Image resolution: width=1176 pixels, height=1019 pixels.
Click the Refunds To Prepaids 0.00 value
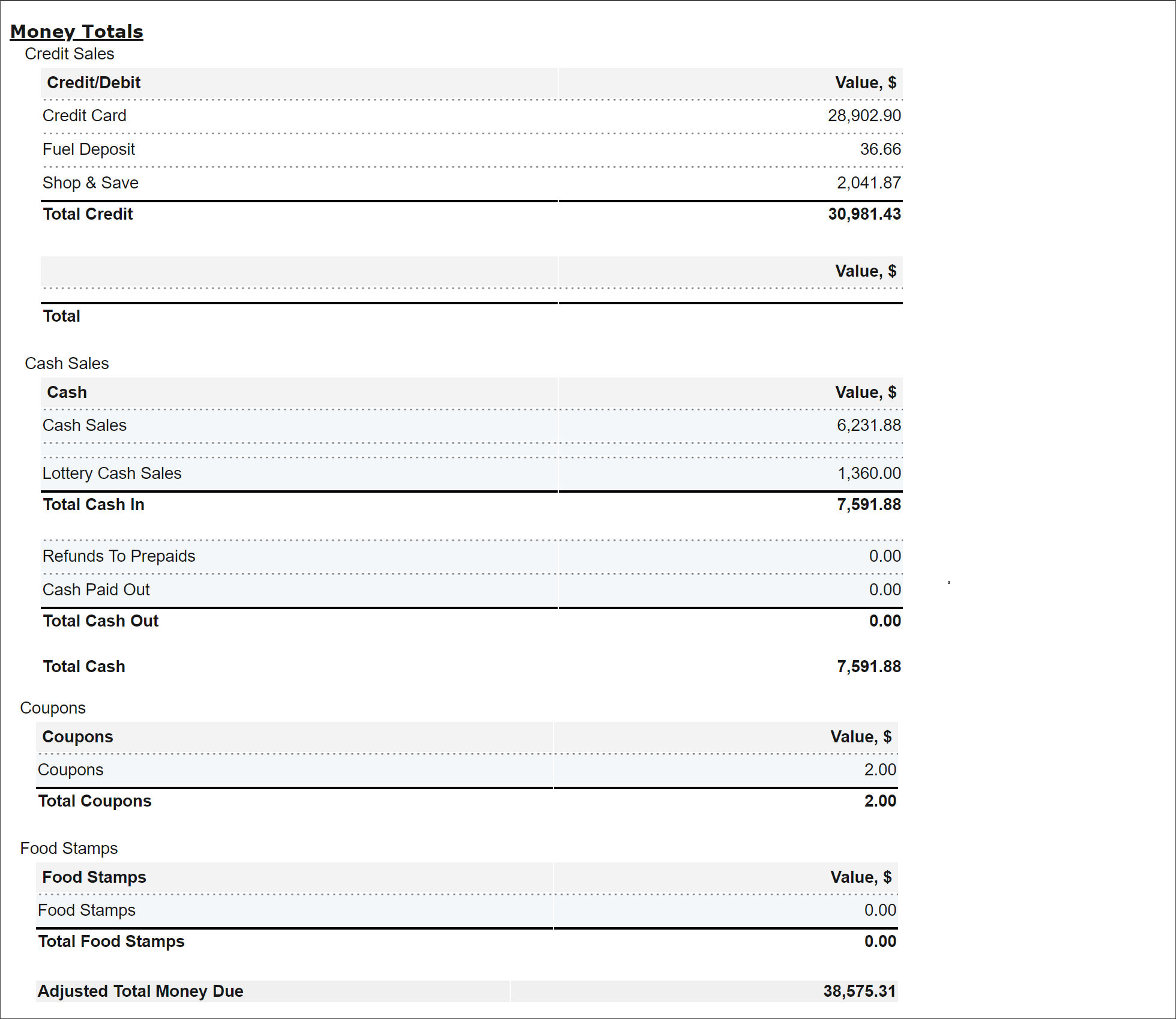[885, 556]
